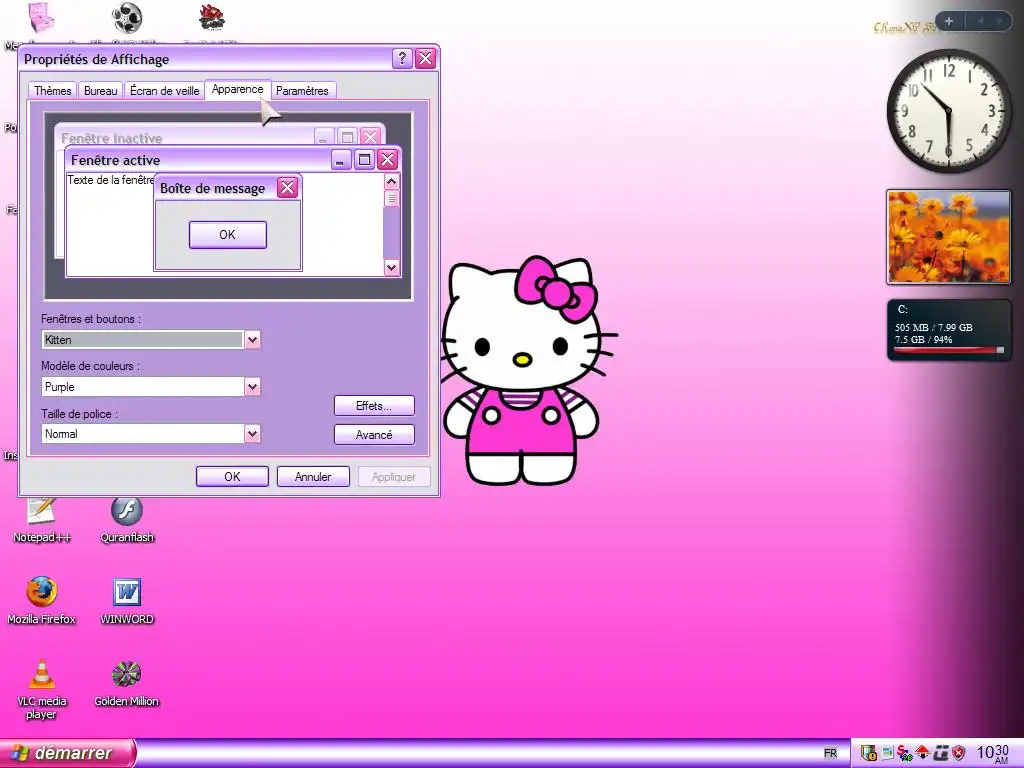
Task: Click the sidebar next-page arrow
Action: 999,21
